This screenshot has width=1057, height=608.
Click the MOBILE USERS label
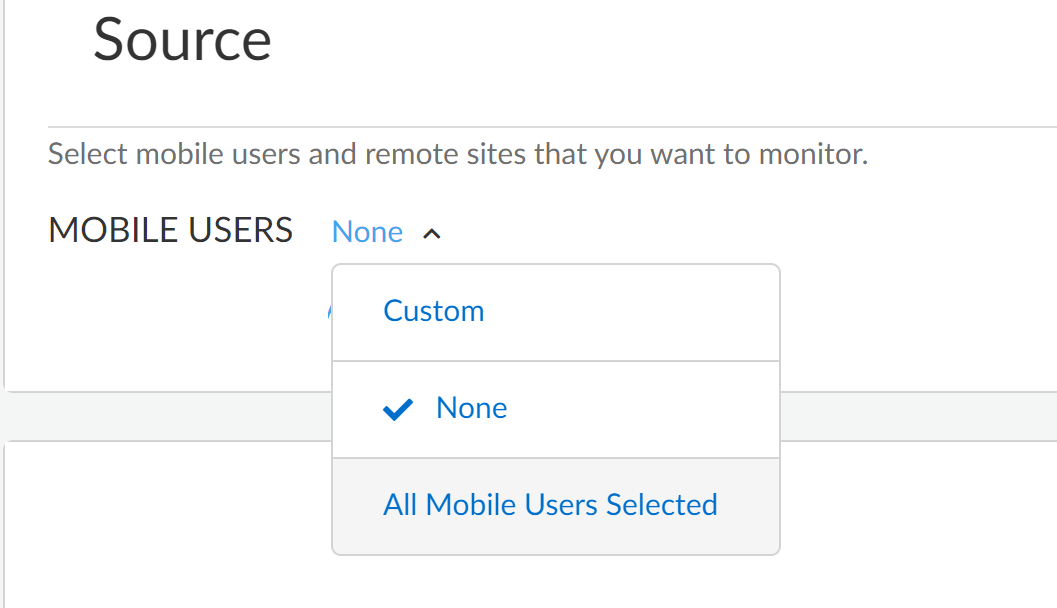[x=170, y=230]
